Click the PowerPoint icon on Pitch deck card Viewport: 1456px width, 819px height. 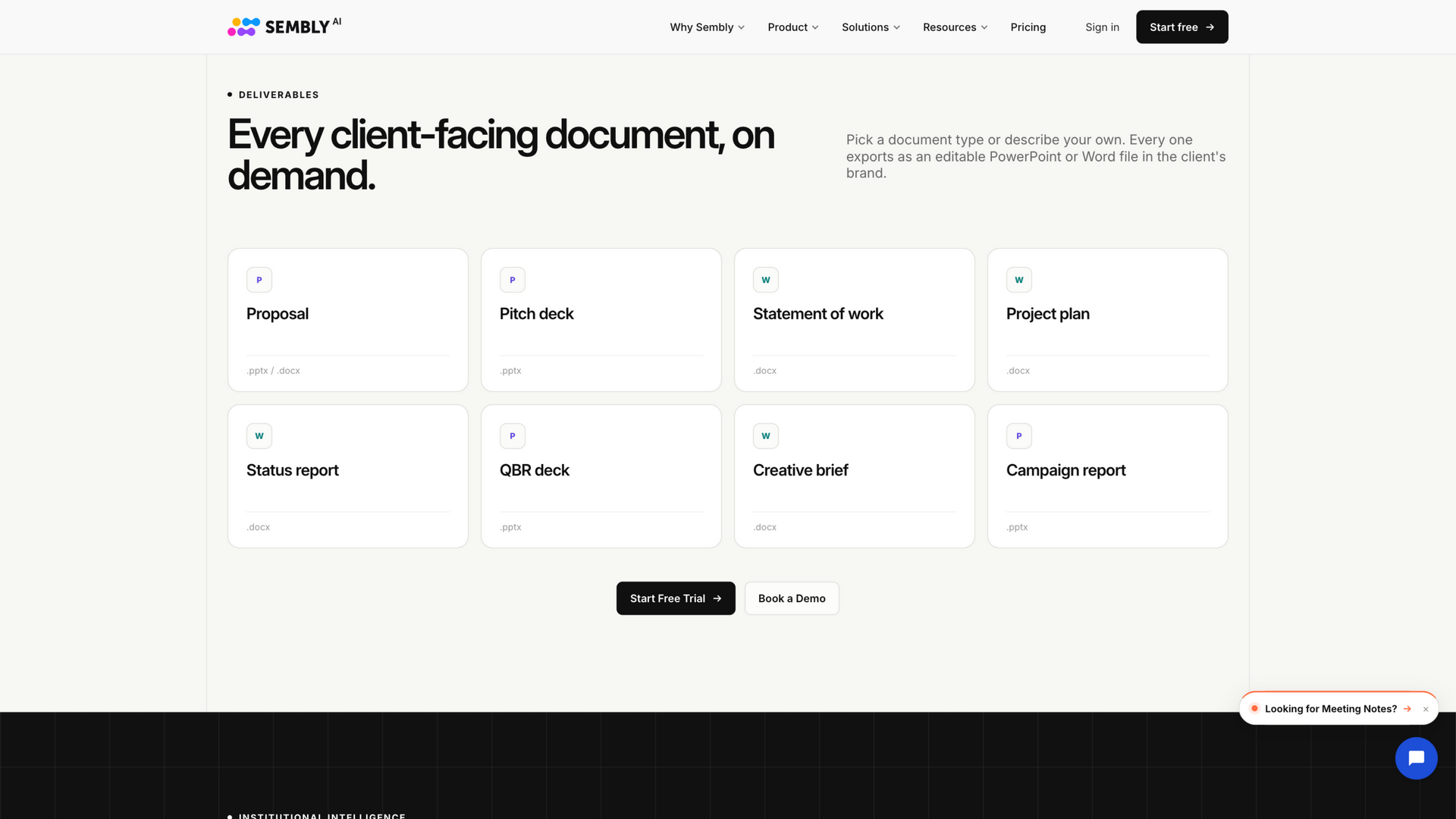(513, 280)
